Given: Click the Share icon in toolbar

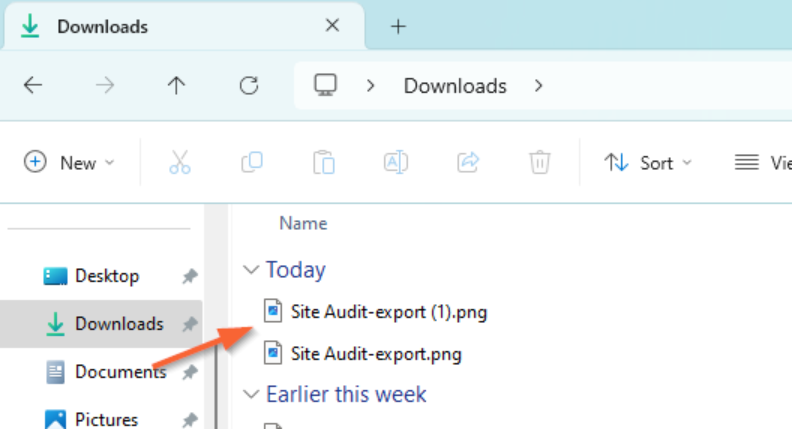Looking at the screenshot, I should click(468, 162).
